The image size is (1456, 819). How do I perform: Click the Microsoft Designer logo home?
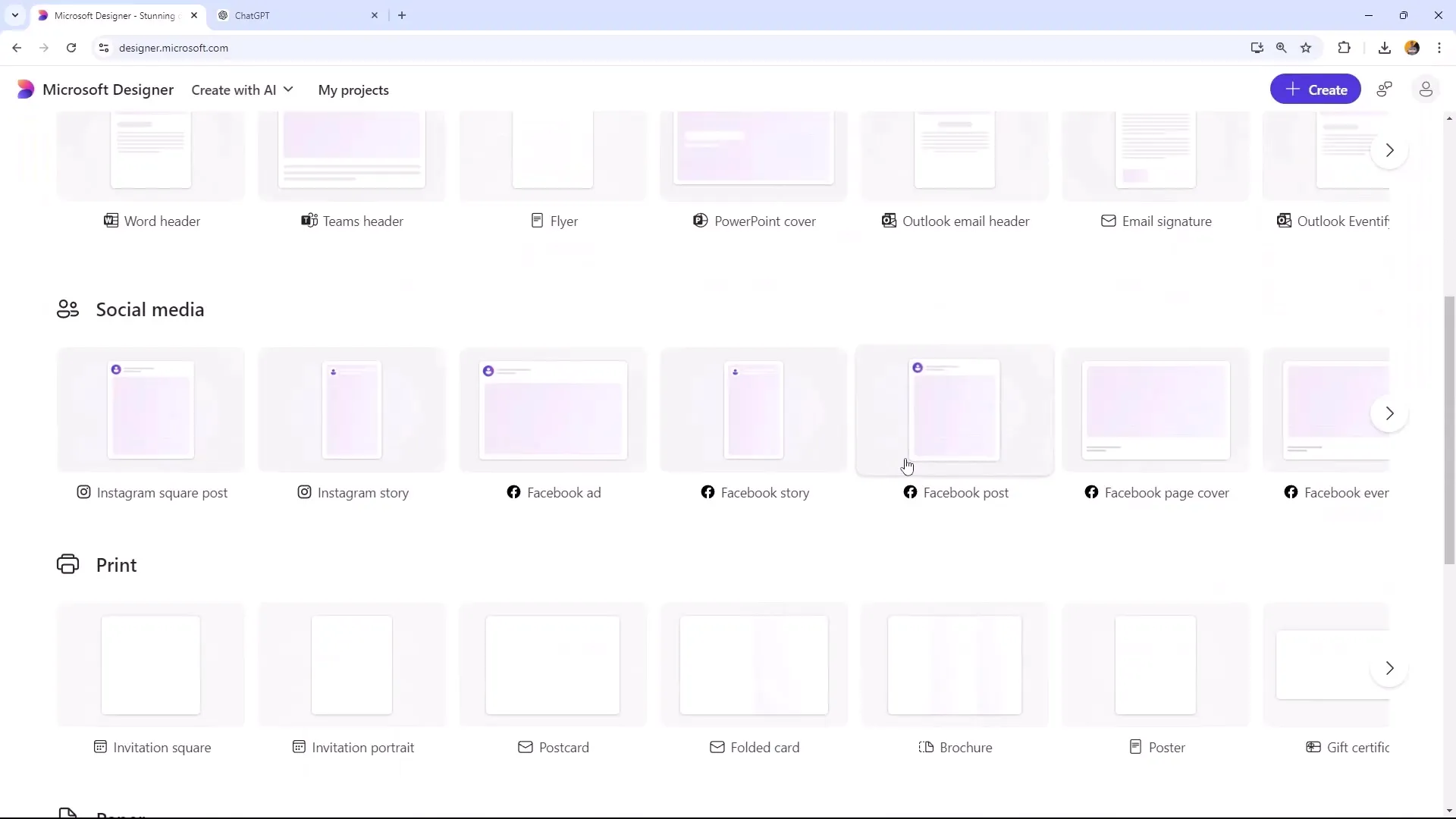(24, 89)
